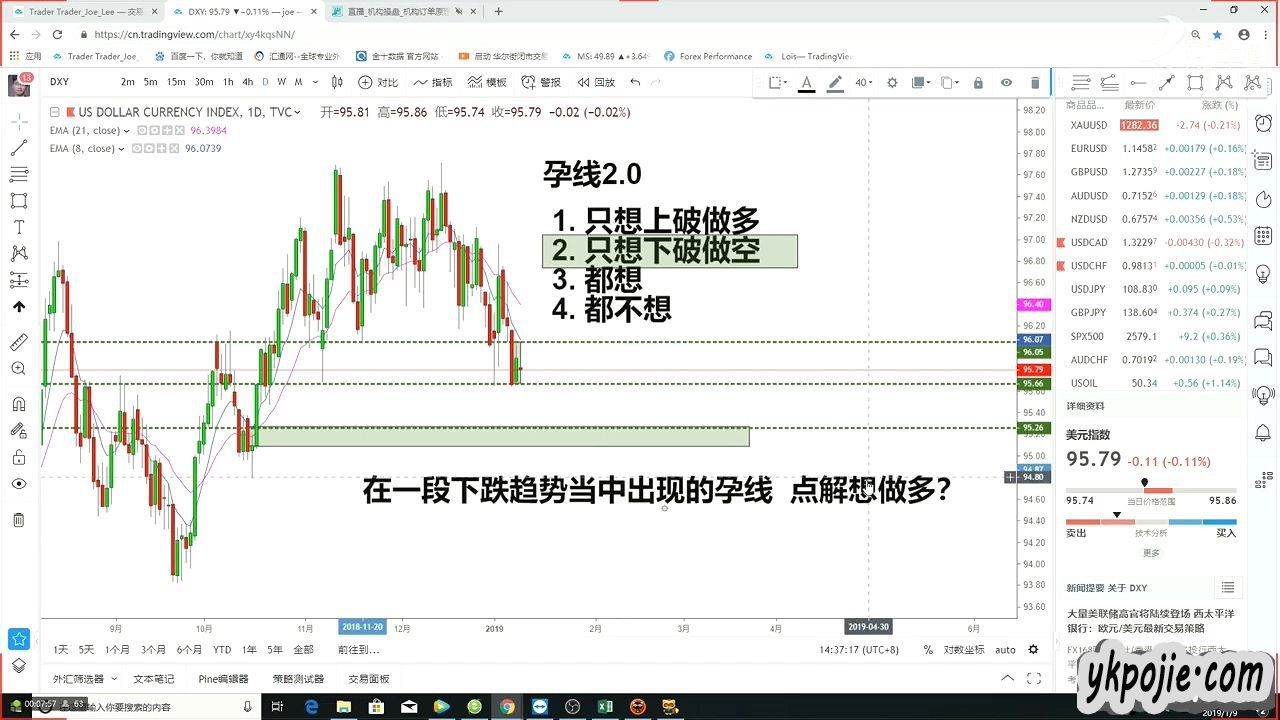Viewport: 1280px width, 720px height.
Task: Expand EMA (21, close) indicator options
Action: point(127,130)
